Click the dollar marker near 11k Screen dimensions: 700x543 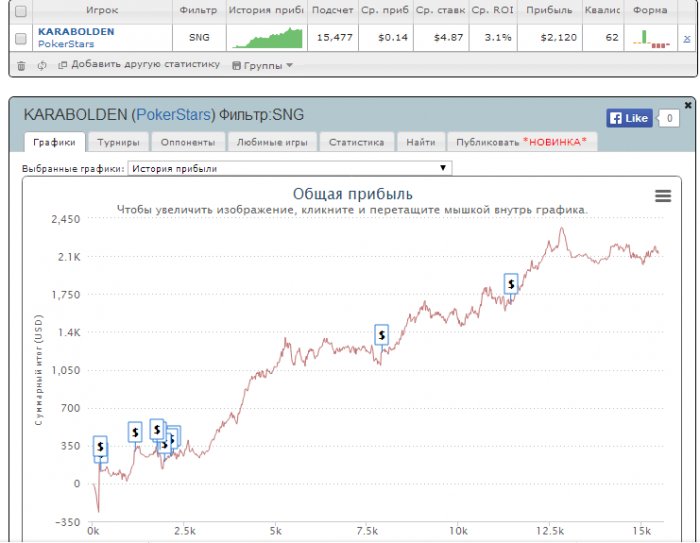(511, 284)
